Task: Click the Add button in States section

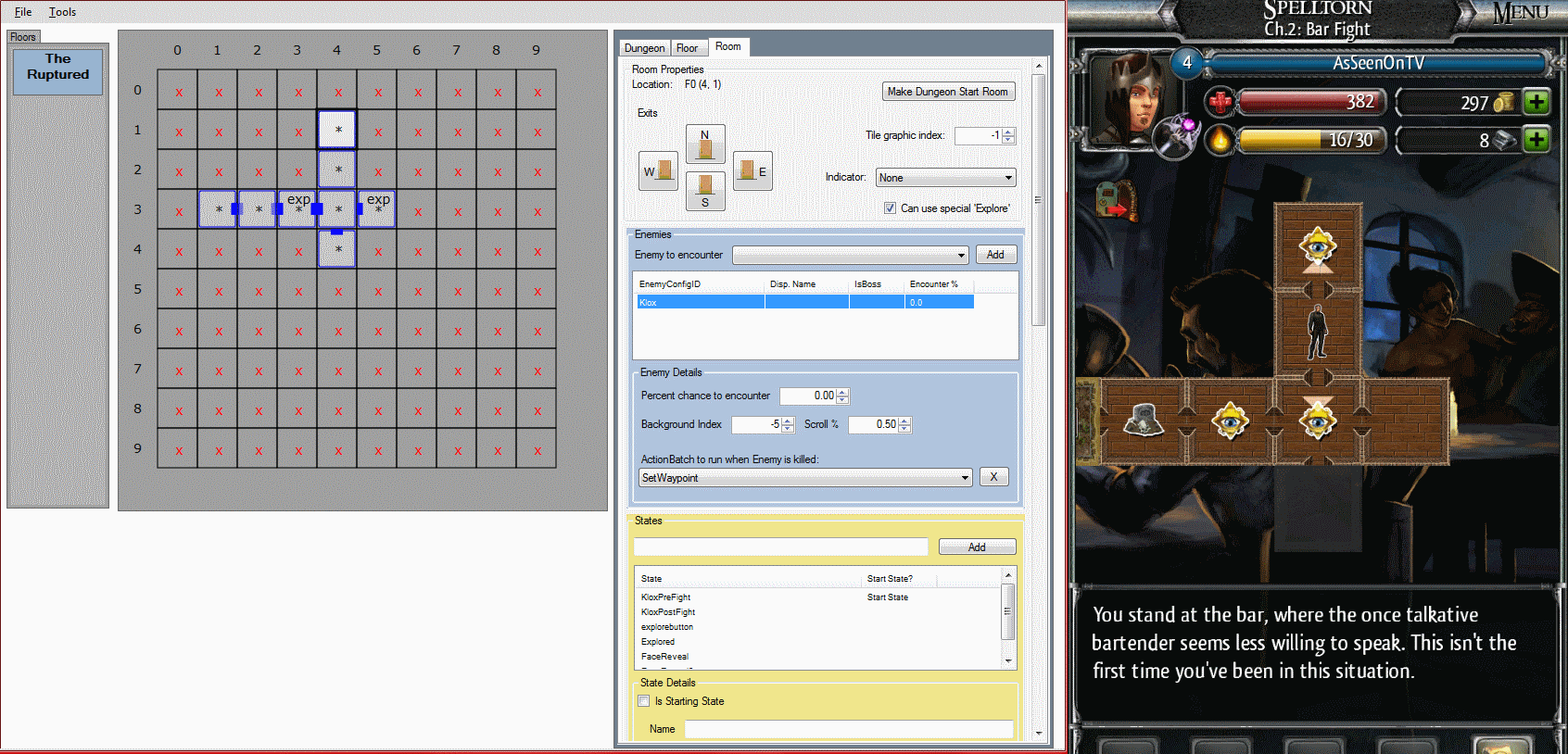Action: [977, 547]
